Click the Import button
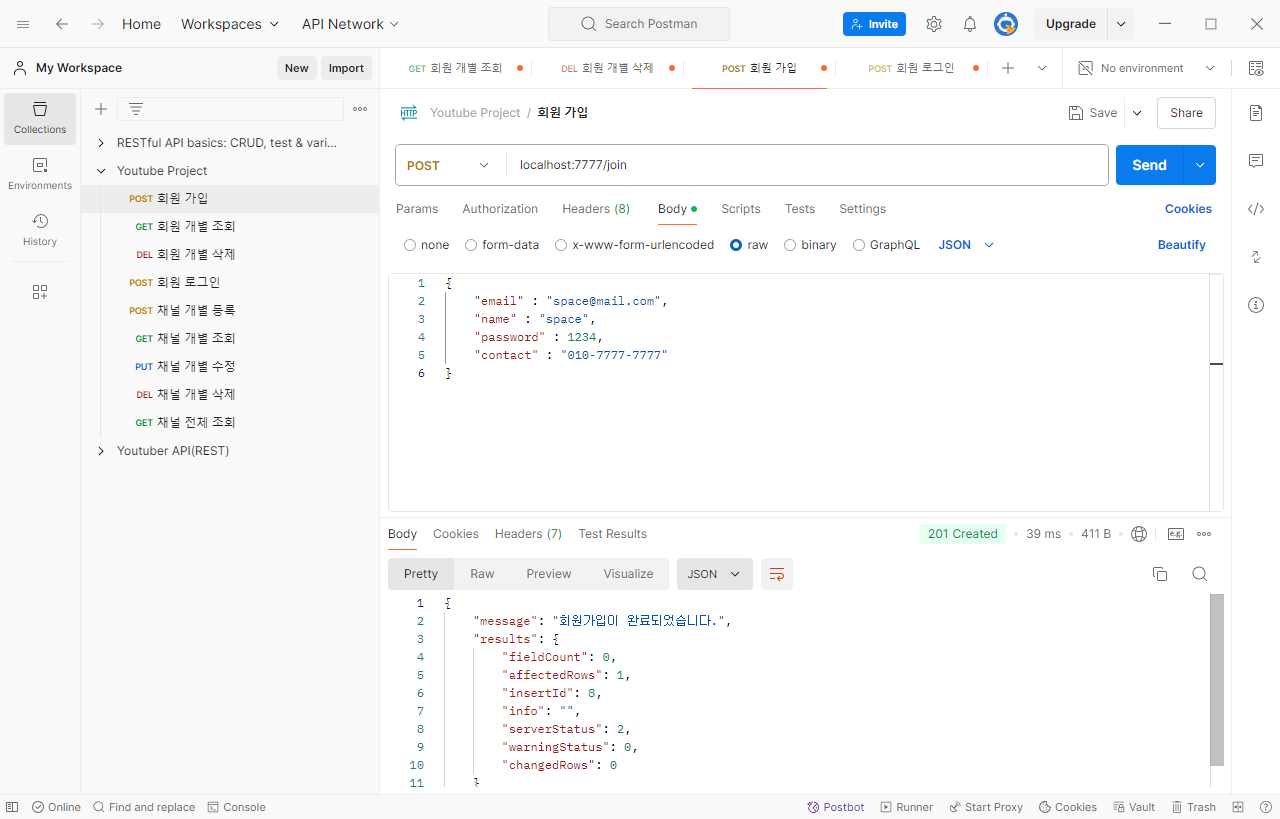The height and width of the screenshot is (819, 1280). pos(346,68)
